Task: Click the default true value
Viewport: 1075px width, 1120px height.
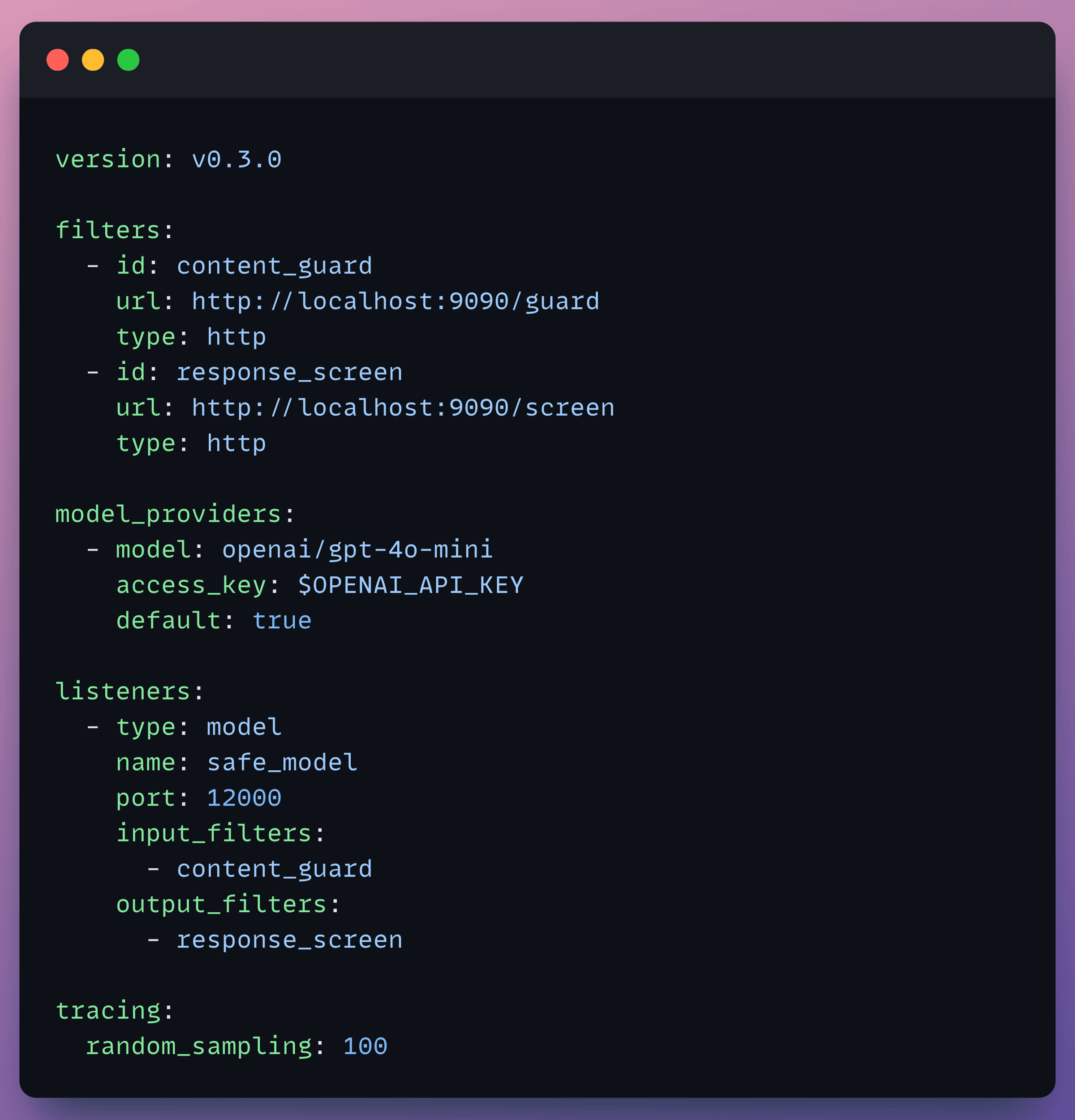Action: 282,621
